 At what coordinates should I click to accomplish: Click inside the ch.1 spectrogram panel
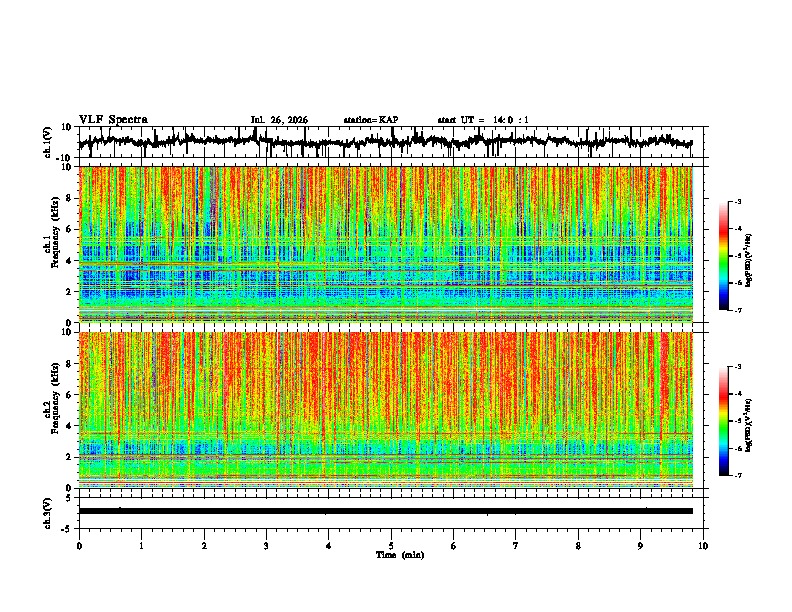[386, 244]
